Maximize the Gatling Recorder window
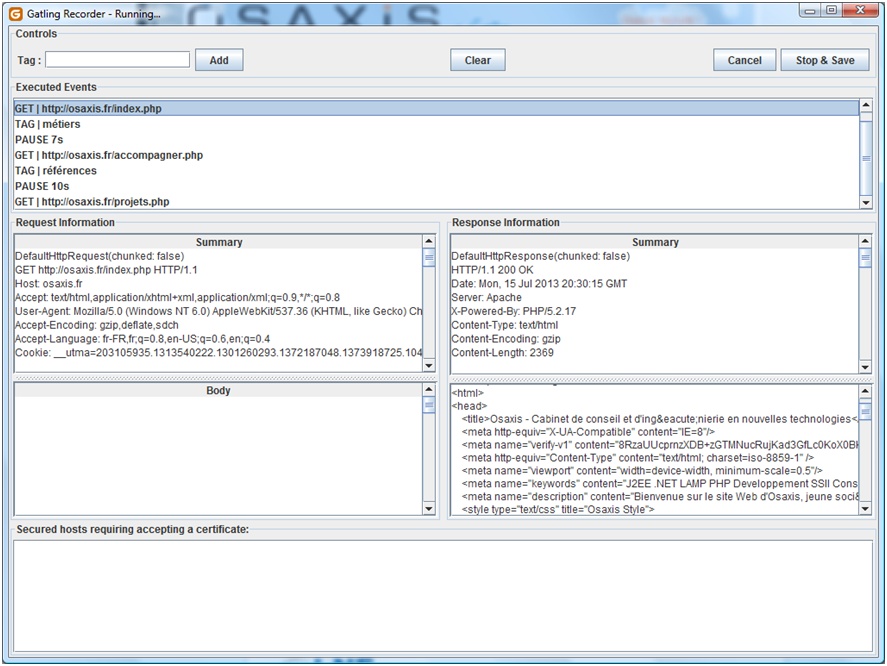The width and height of the screenshot is (887, 666). point(831,10)
